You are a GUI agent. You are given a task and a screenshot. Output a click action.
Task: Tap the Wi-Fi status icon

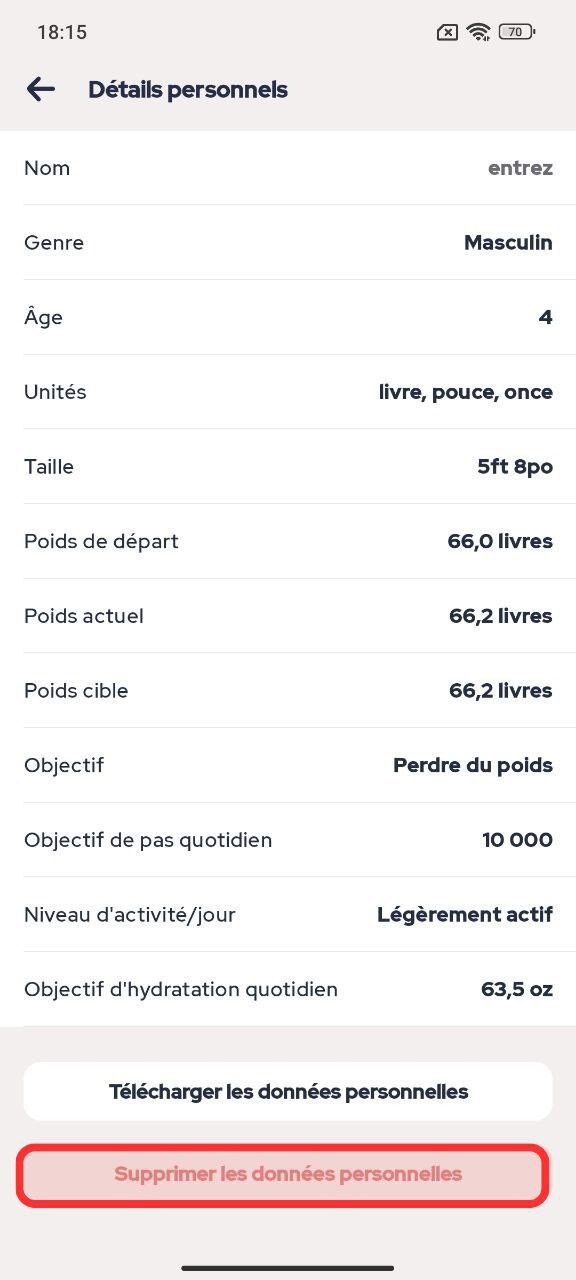point(479,32)
